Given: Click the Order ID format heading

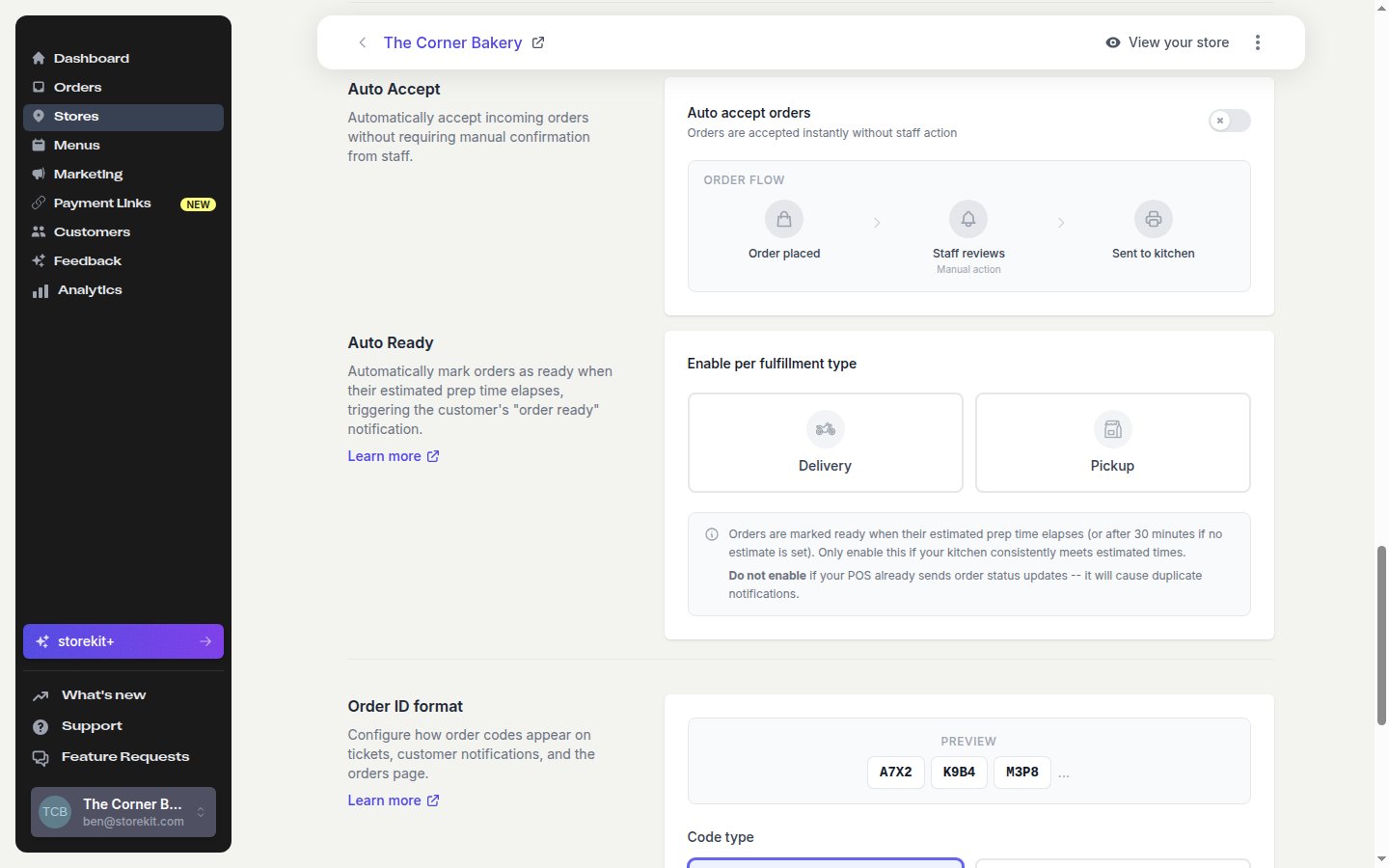Looking at the screenshot, I should coord(405,706).
